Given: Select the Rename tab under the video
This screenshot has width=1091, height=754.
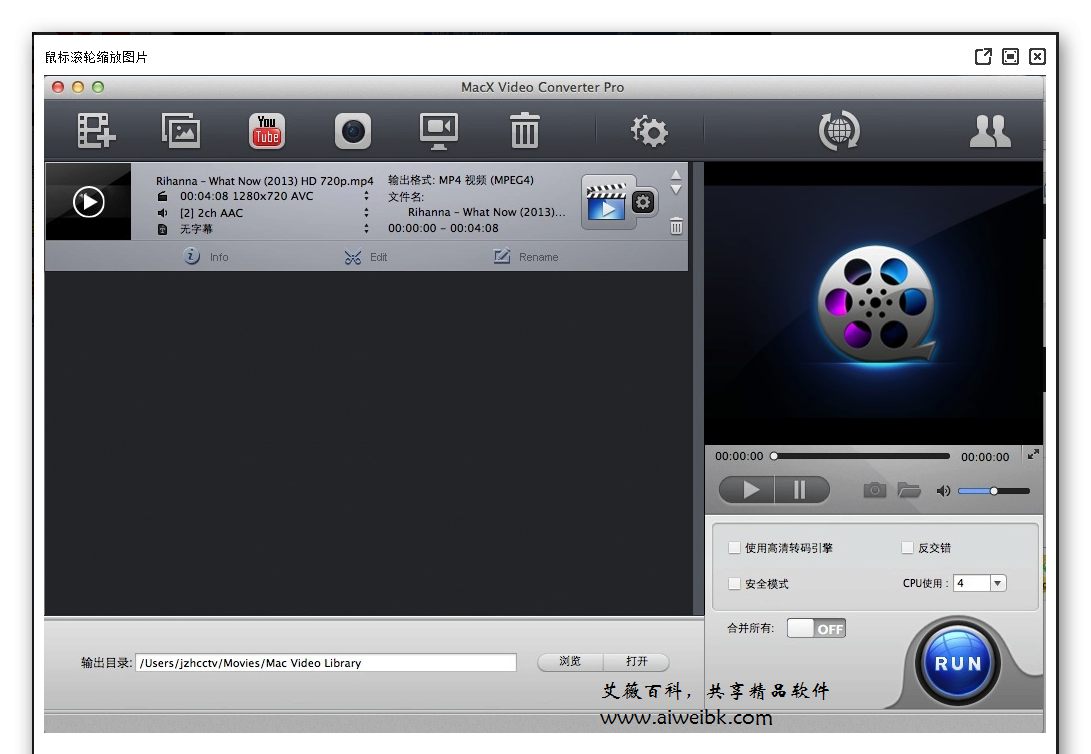Looking at the screenshot, I should click(526, 257).
